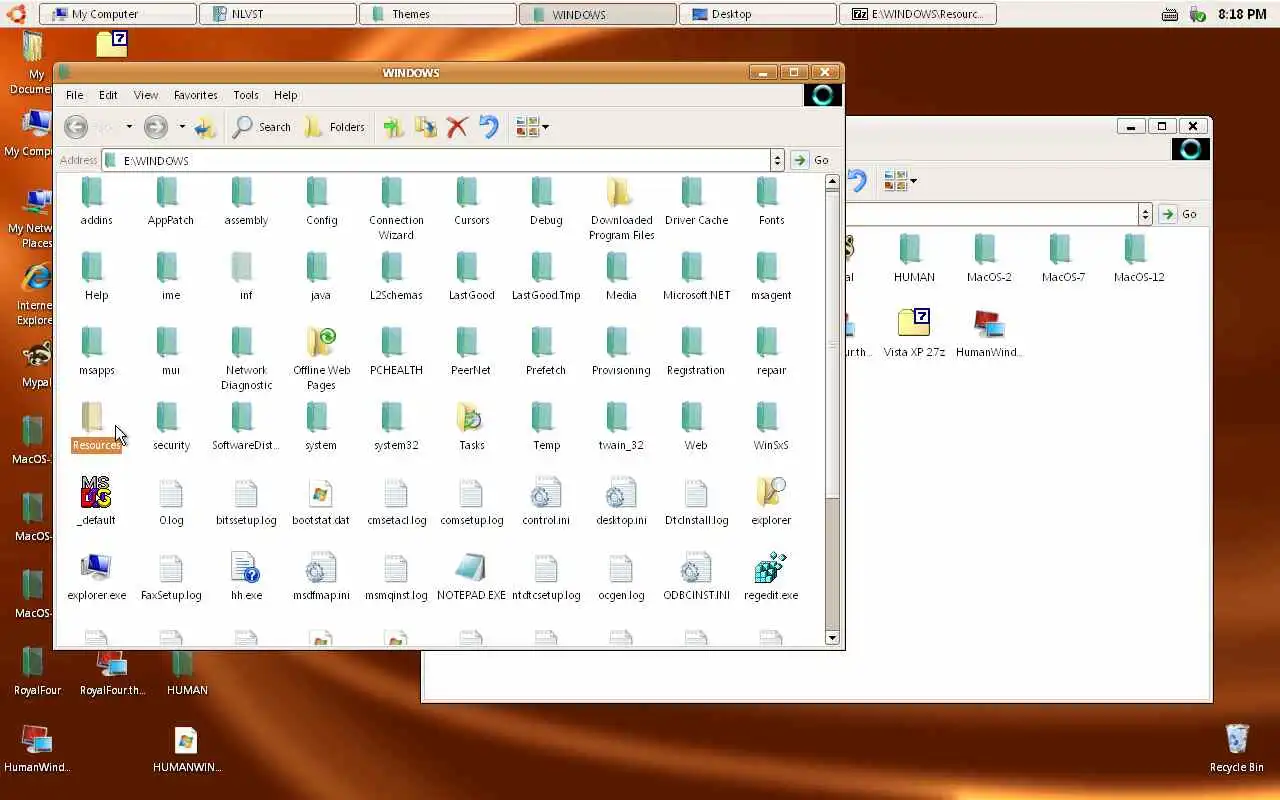Switch to My Computer taskbar button
1280x800 pixels.
pyautogui.click(x=118, y=14)
